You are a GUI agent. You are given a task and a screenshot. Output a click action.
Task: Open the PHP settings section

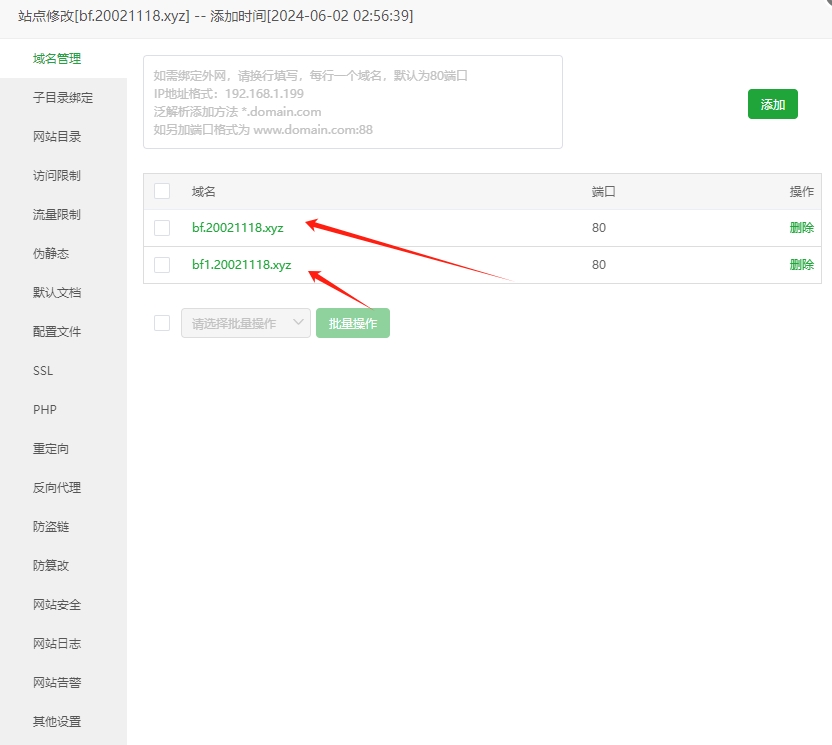point(46,409)
